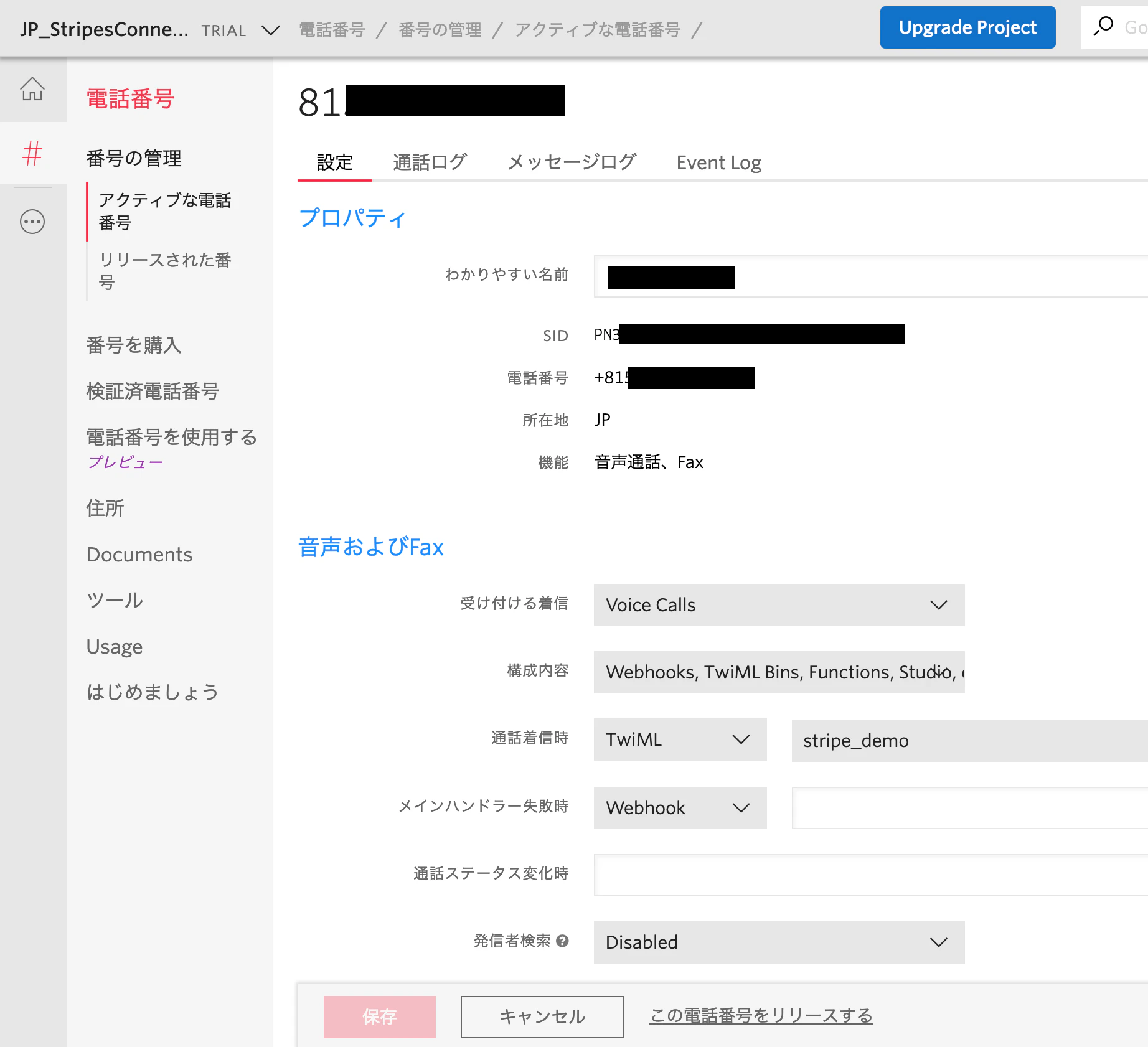Switch to the 通話ログ tab

(430, 163)
